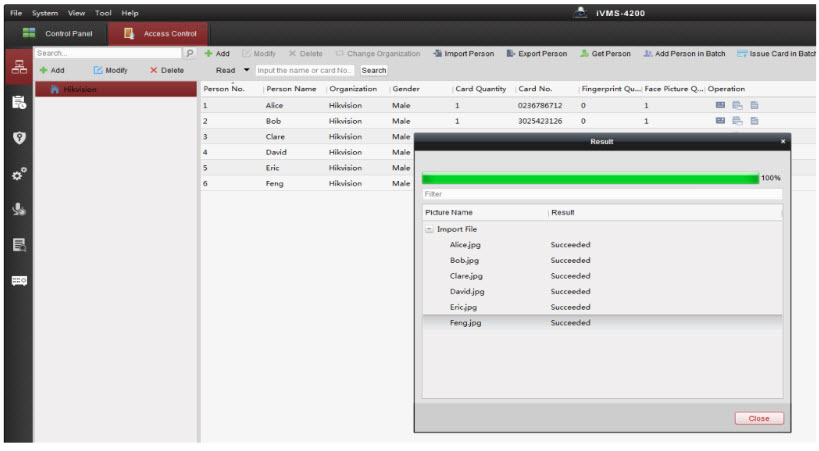Click Export Person in the toolbar
Screen dimensions: 819x451
[536, 53]
